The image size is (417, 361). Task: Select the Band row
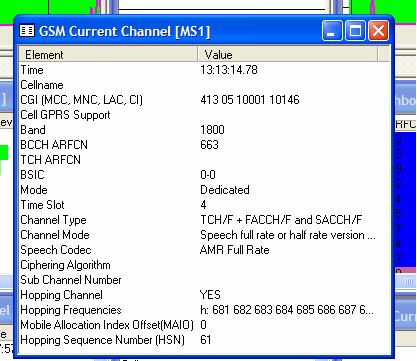click(204, 130)
